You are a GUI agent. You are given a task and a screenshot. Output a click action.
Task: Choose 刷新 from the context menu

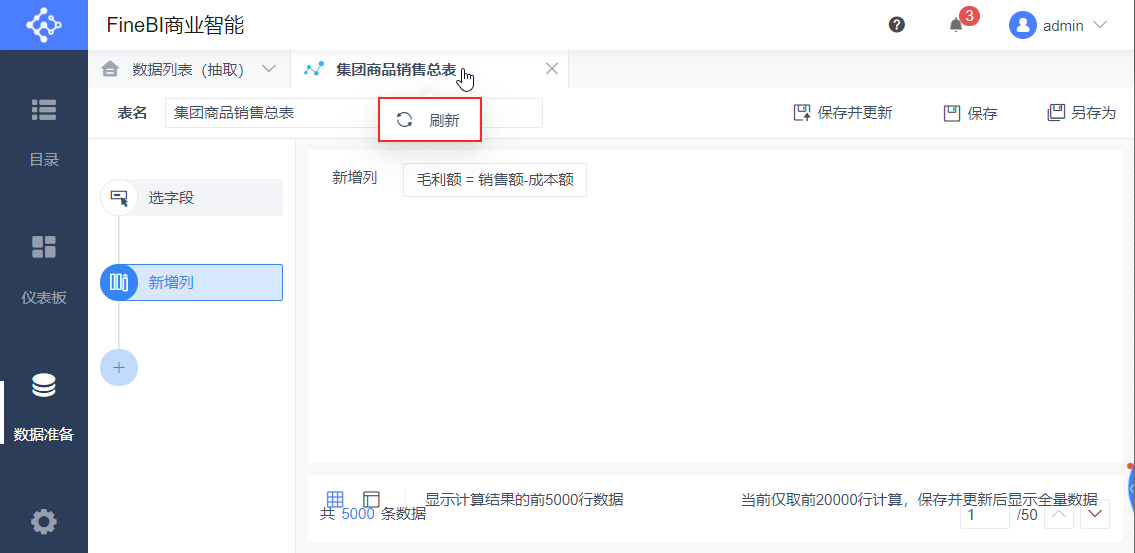pos(430,120)
